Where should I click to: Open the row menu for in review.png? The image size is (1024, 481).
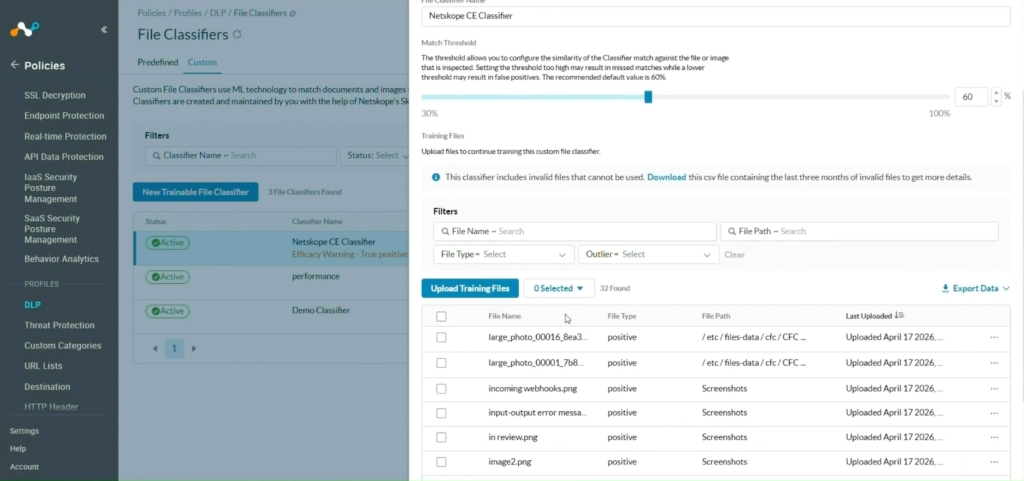coord(994,437)
